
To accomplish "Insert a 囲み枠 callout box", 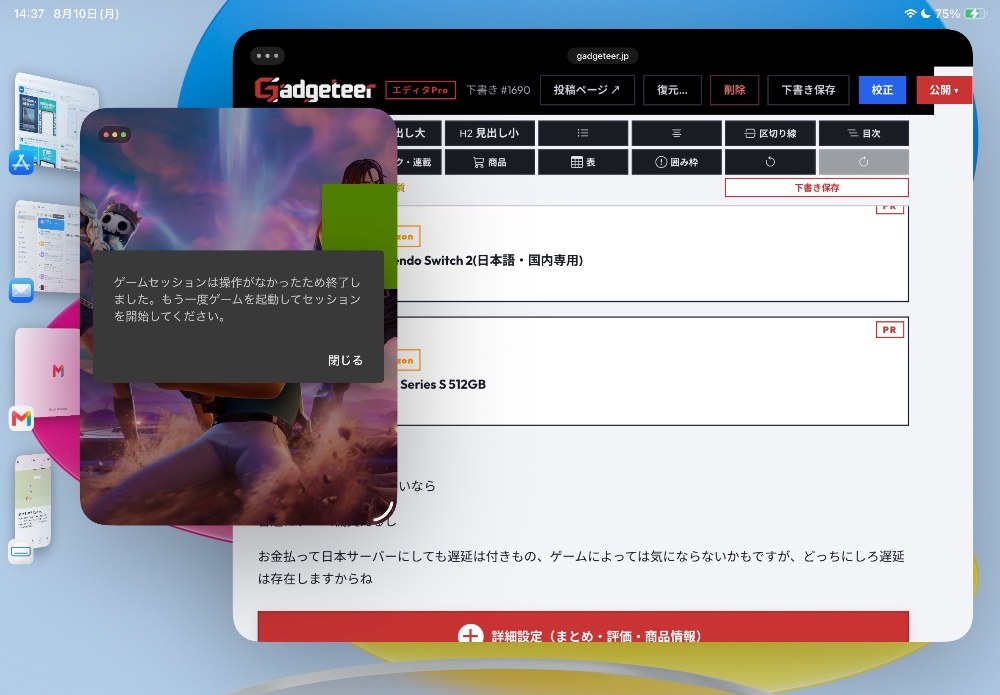I will pyautogui.click(x=676, y=162).
